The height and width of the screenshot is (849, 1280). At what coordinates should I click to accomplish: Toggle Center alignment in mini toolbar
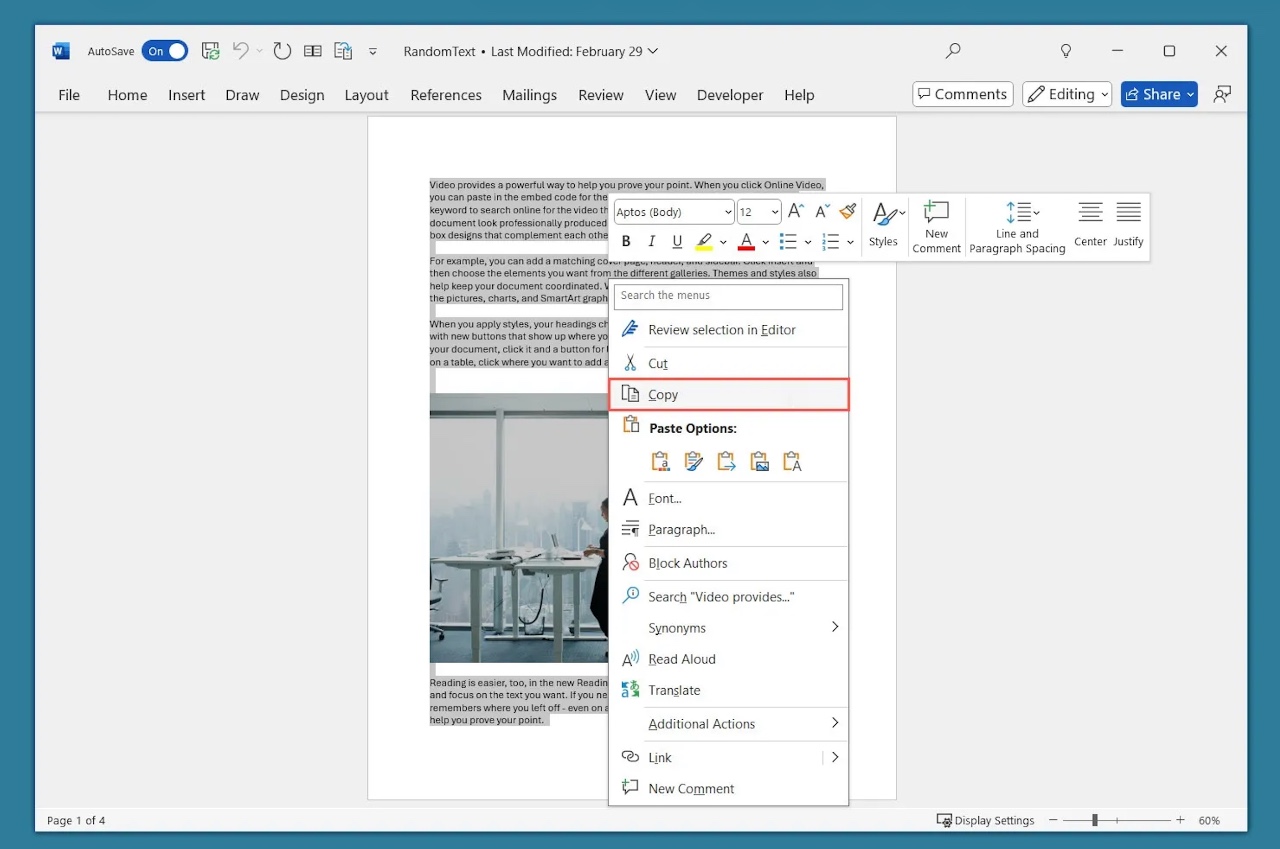[x=1090, y=224]
